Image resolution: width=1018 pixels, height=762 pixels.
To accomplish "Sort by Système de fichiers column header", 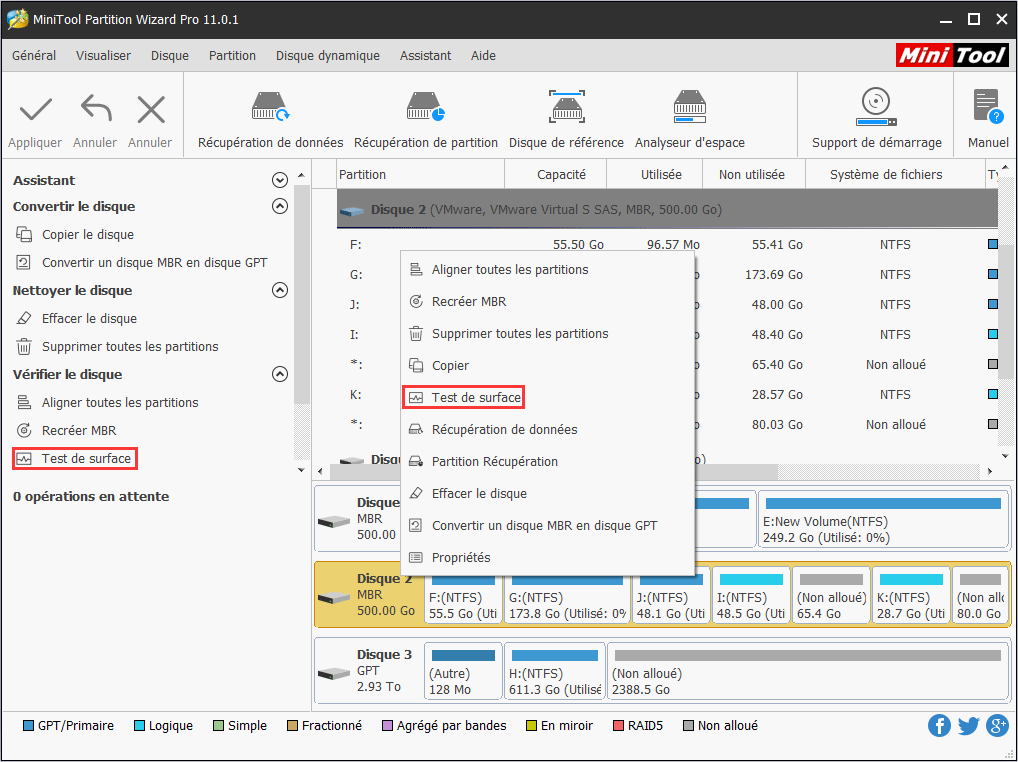I will tap(896, 175).
